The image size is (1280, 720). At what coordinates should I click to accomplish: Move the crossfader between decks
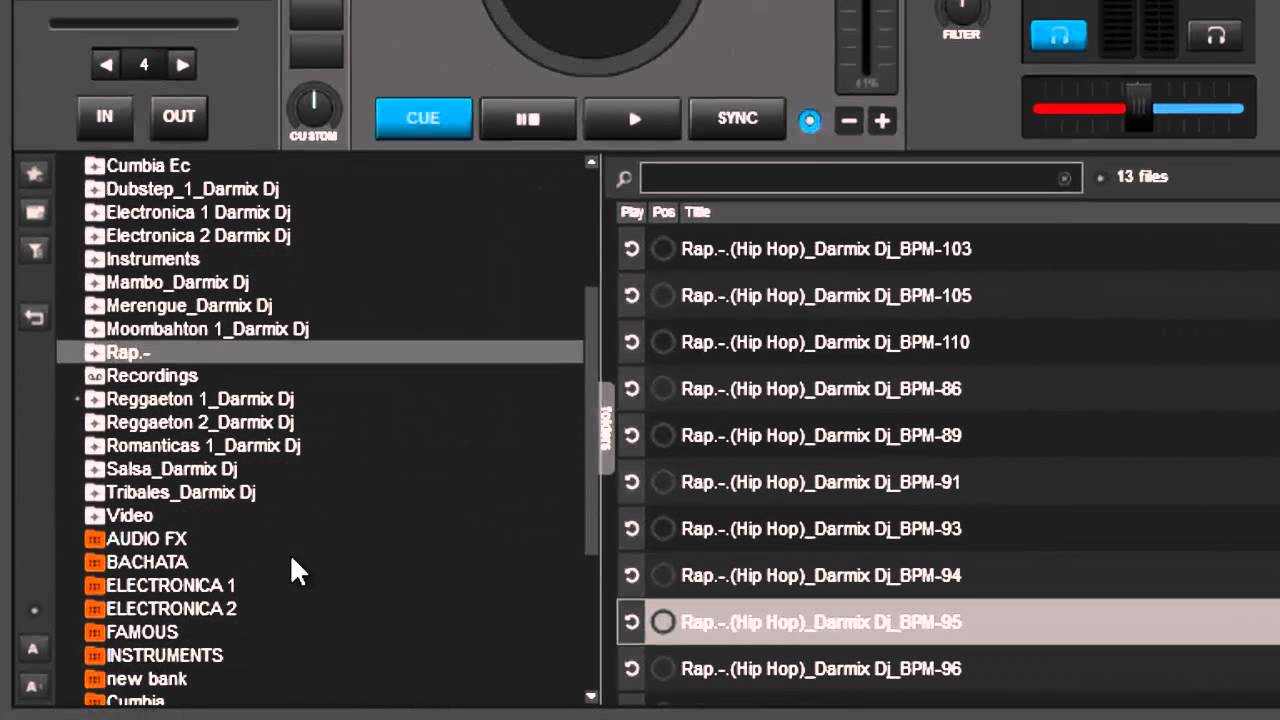1138,110
